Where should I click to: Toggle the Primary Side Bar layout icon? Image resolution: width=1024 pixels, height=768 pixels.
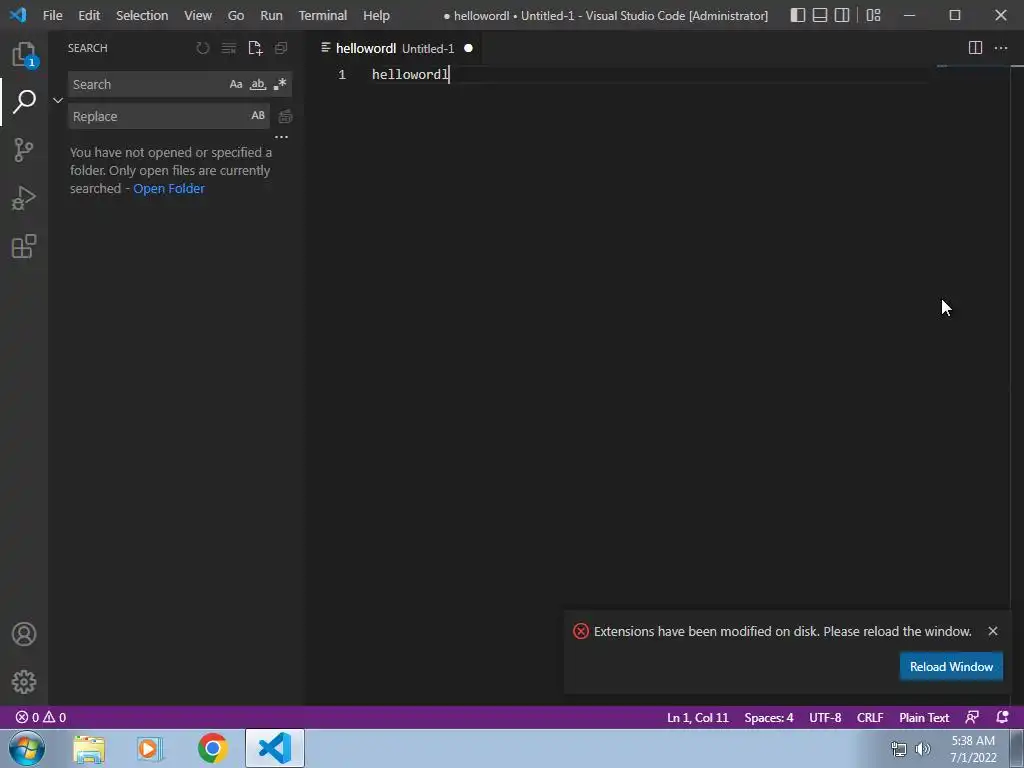pyautogui.click(x=797, y=15)
